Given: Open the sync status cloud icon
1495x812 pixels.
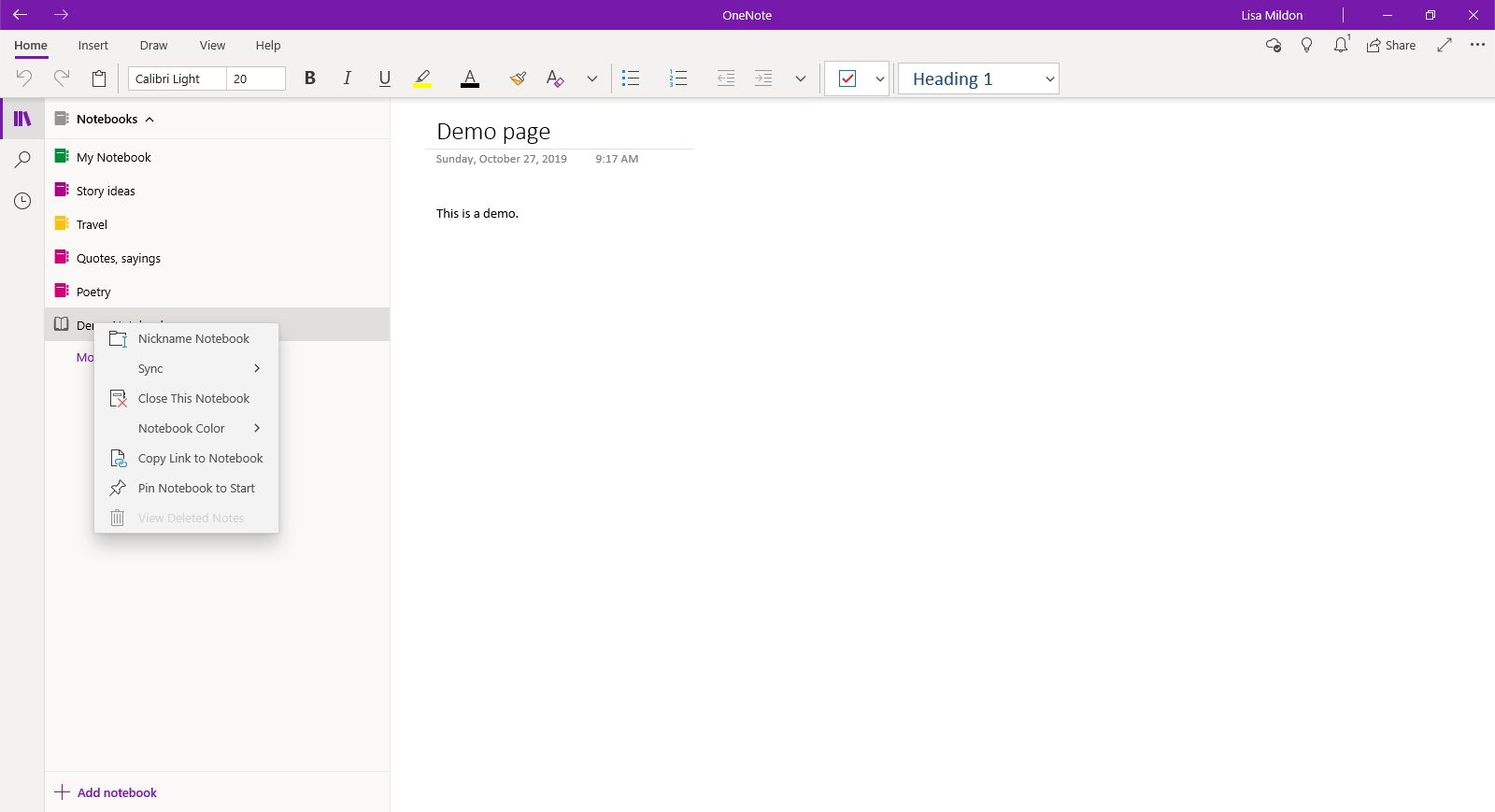Looking at the screenshot, I should (x=1274, y=45).
